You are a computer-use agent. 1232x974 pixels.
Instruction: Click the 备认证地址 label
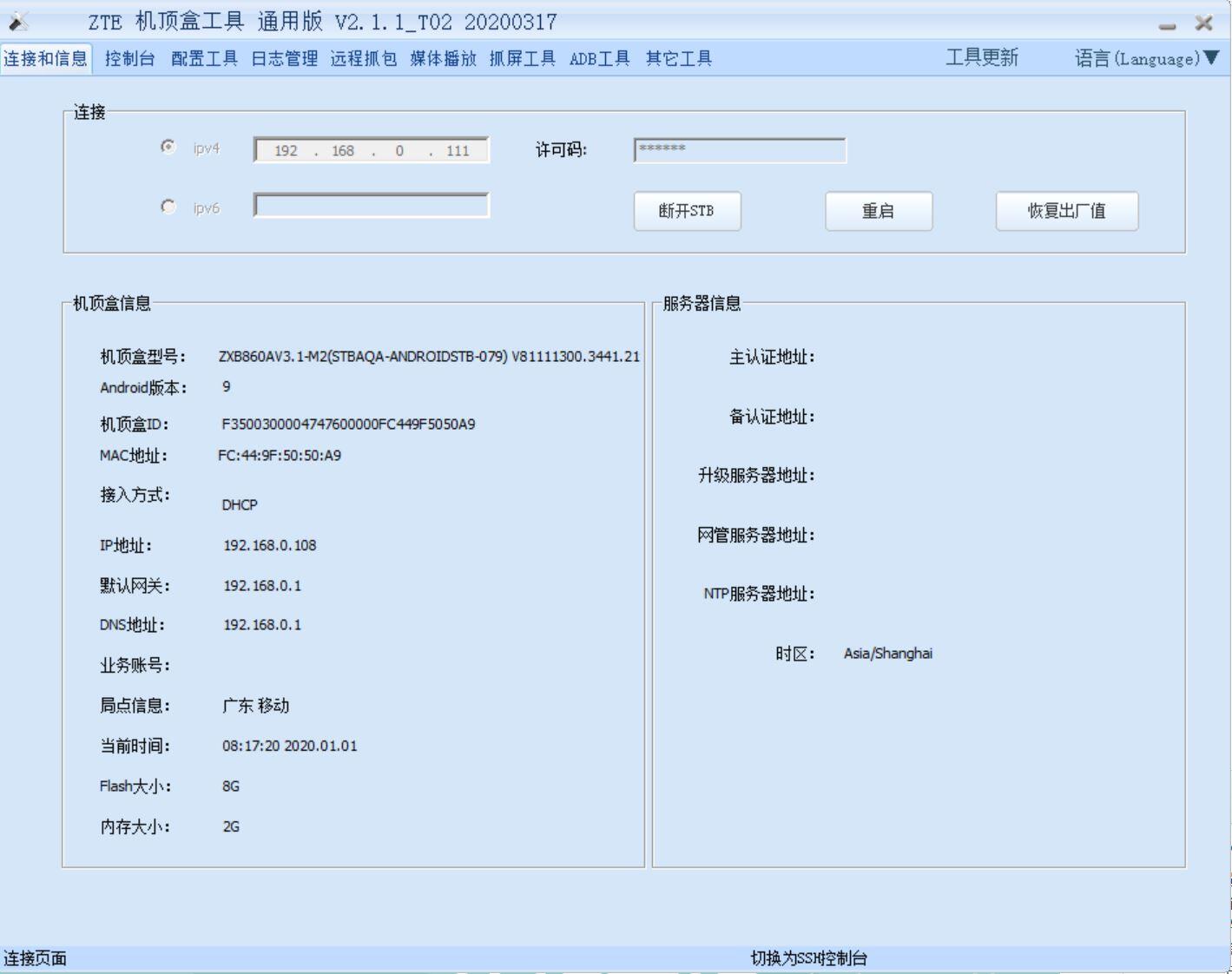772,417
